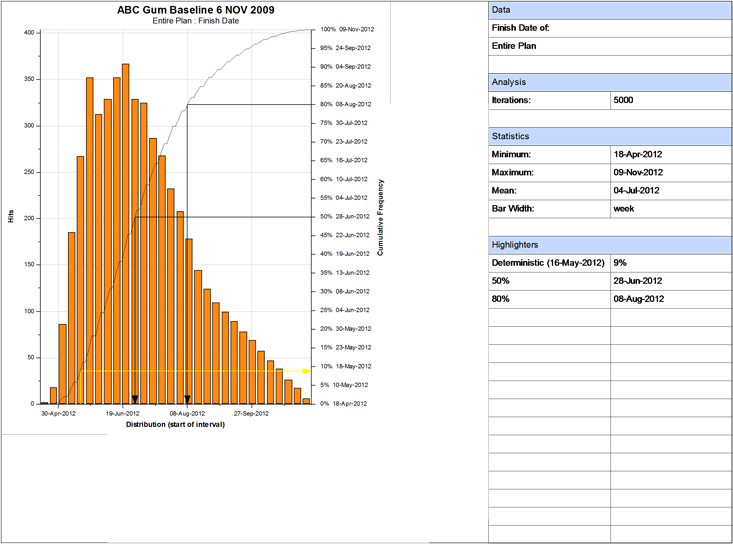Click the Distribution (start of interval) label
733x544 pixels.
(175, 424)
